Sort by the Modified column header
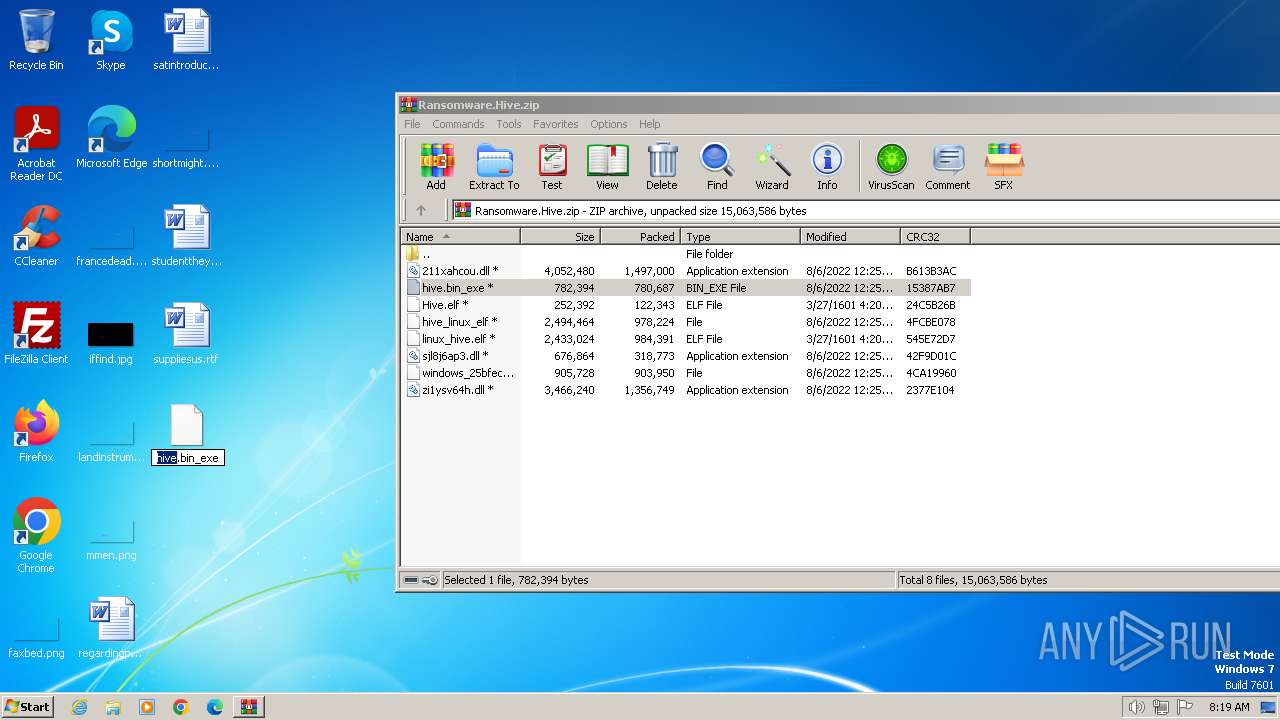Viewport: 1280px width, 720px height. tap(850, 237)
